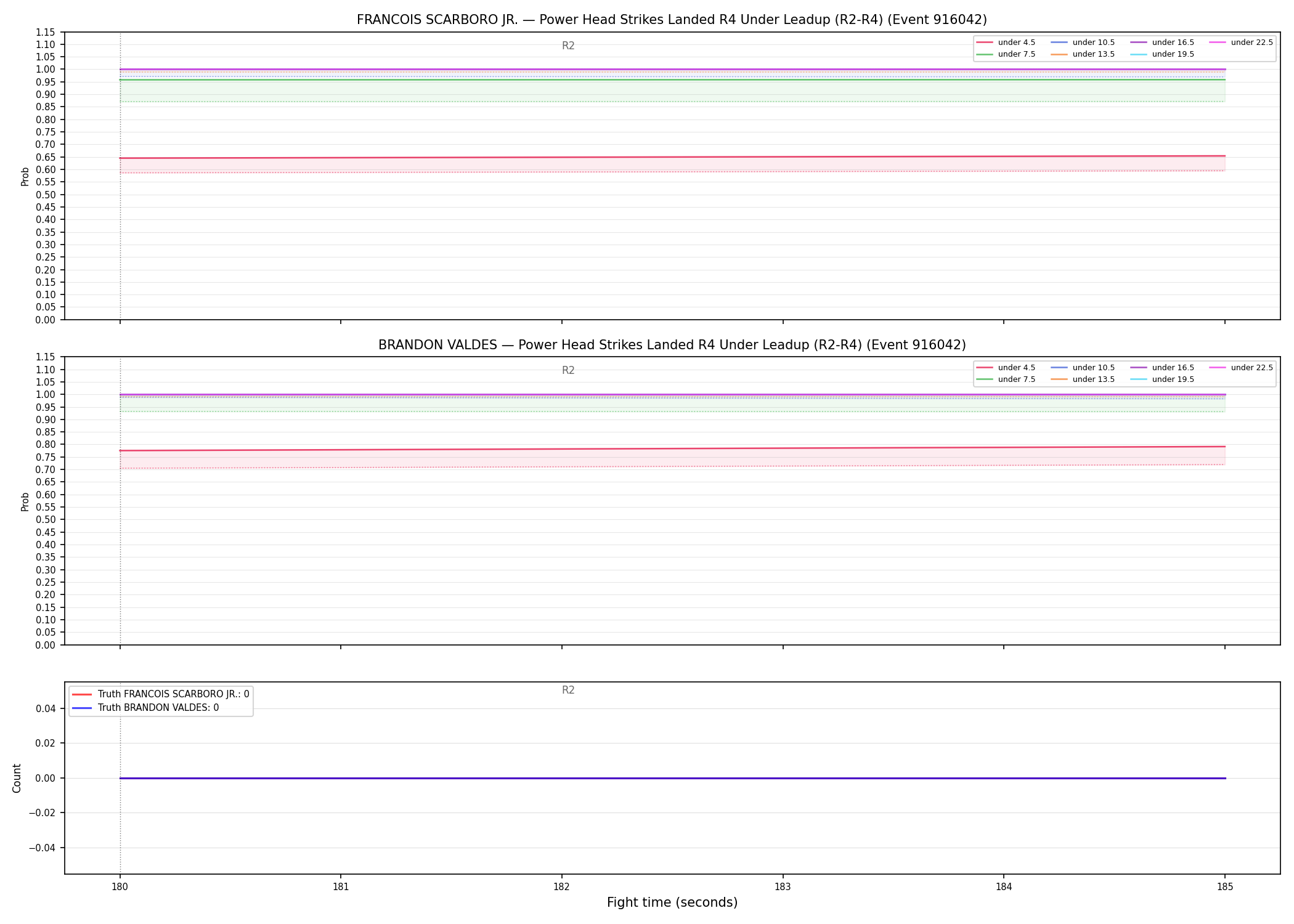The height and width of the screenshot is (924, 1294).
Task: Click 'under 4.5' legend entry in top chart
Action: pos(1006,43)
